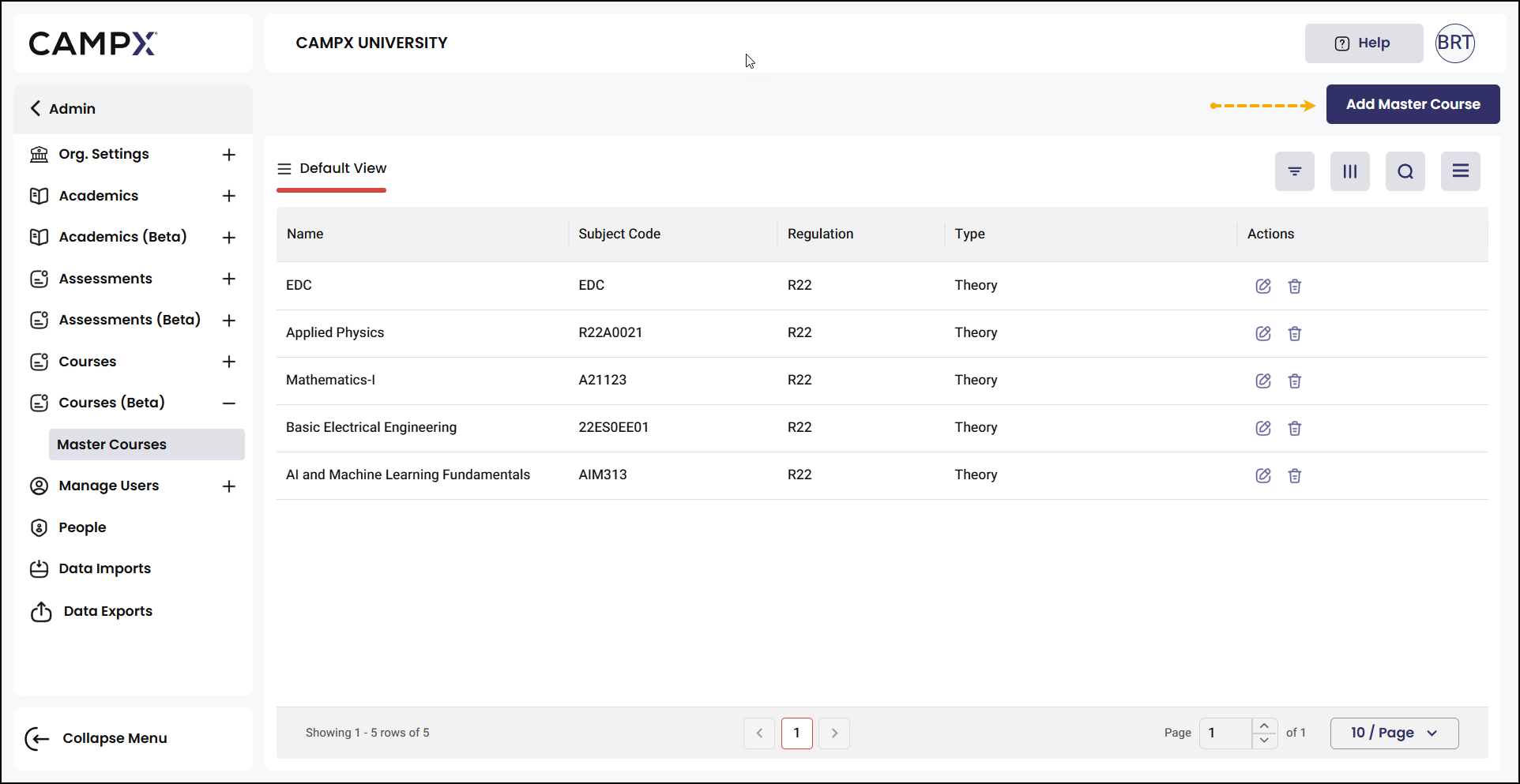The width and height of the screenshot is (1520, 784).
Task: Open the table hamburger menu button
Action: click(1461, 171)
